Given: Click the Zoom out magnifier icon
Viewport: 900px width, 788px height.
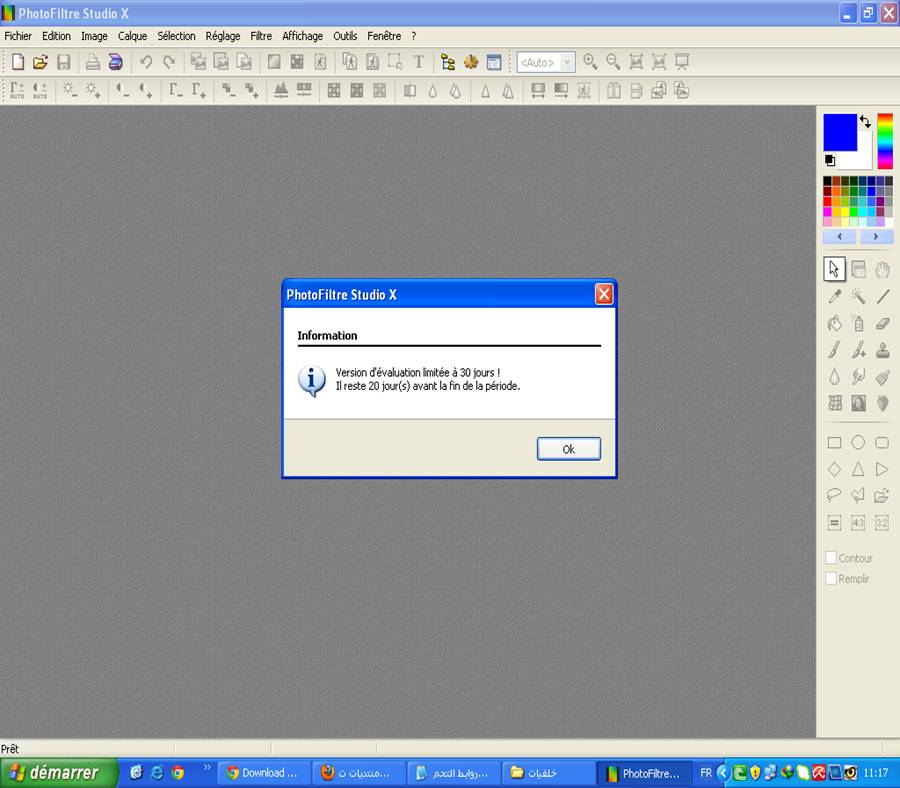Looking at the screenshot, I should click(x=613, y=62).
